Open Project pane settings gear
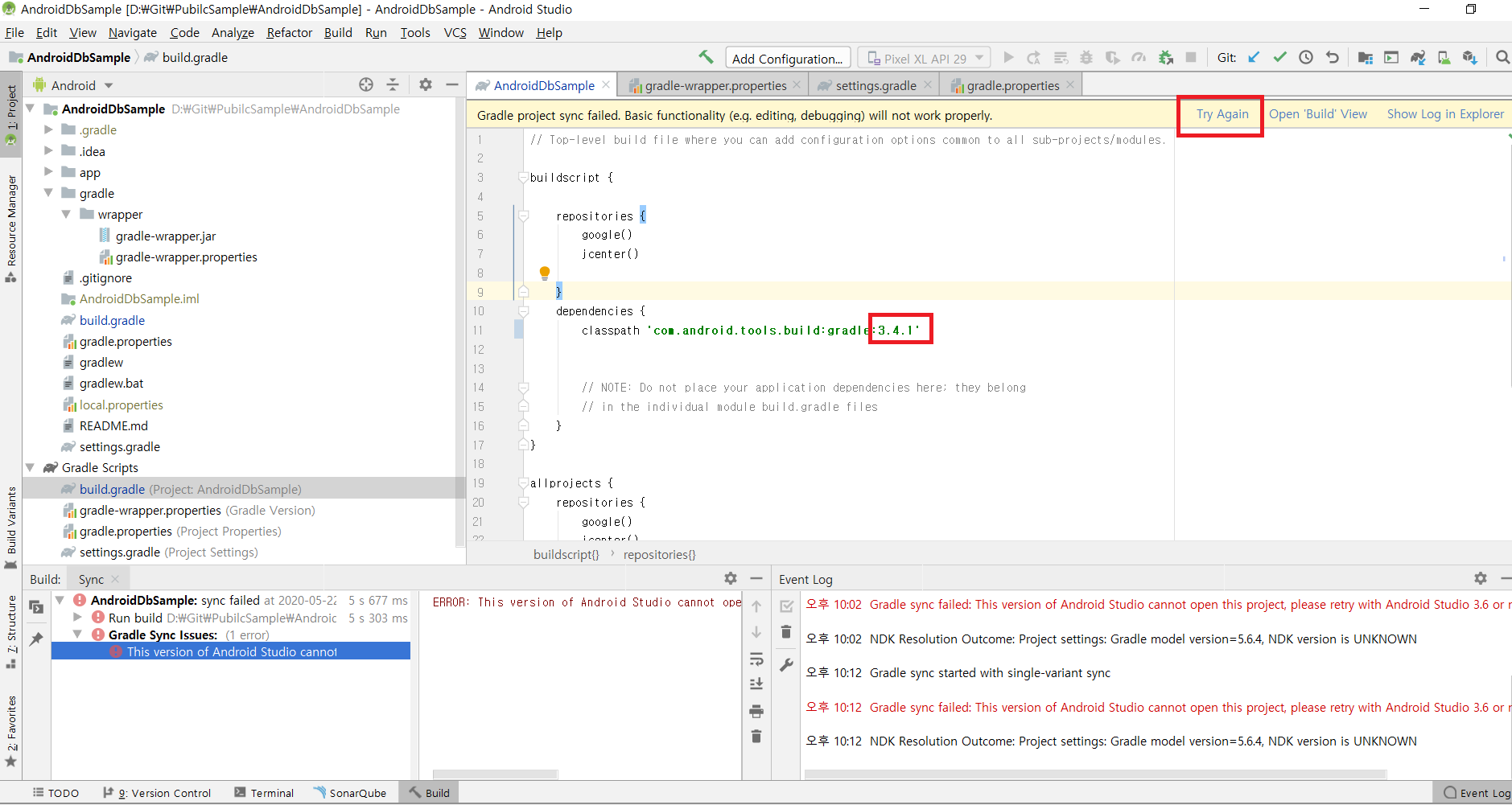This screenshot has width=1512, height=805. tap(426, 84)
